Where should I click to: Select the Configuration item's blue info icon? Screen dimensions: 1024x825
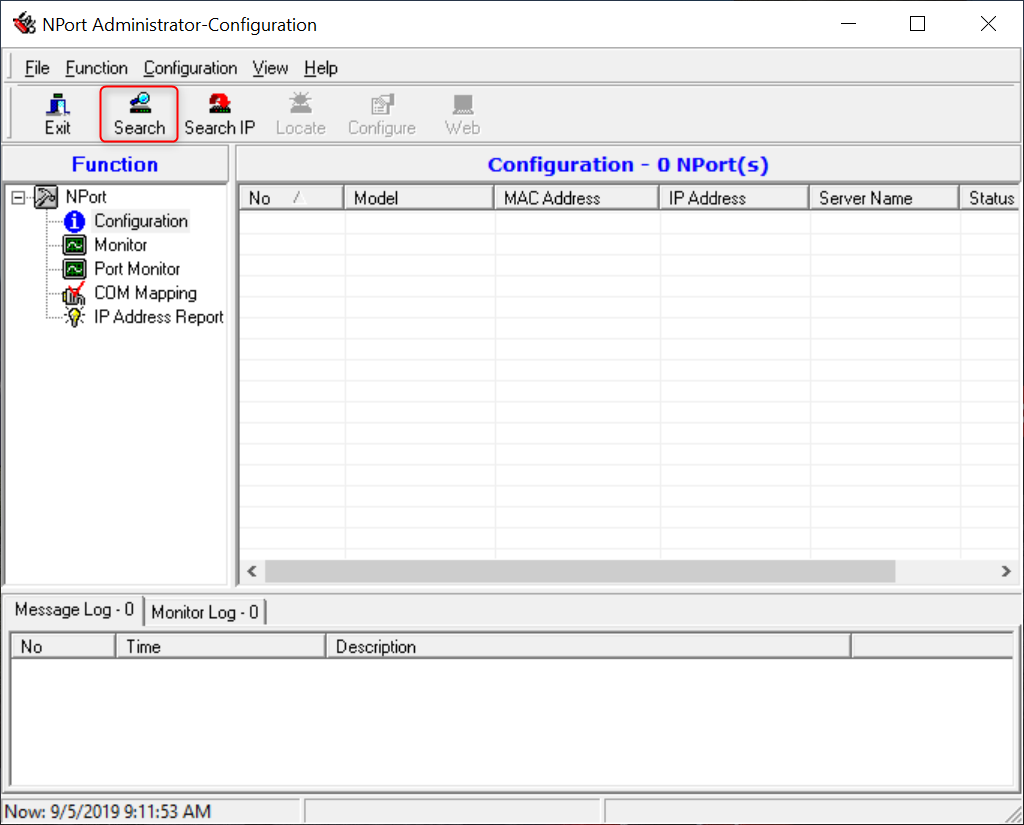click(x=74, y=222)
